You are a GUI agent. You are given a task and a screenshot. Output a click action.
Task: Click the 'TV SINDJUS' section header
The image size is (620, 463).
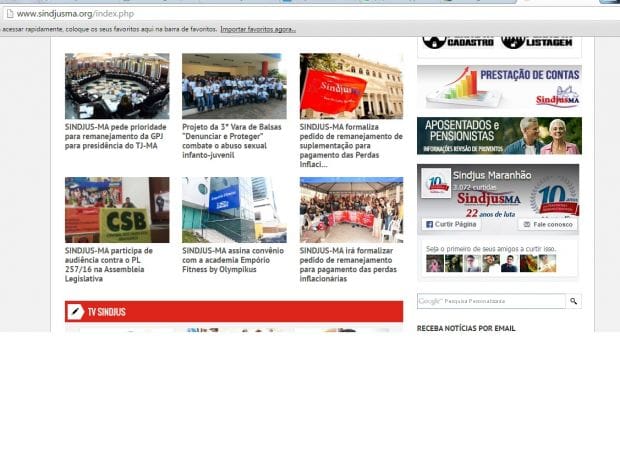(234, 312)
